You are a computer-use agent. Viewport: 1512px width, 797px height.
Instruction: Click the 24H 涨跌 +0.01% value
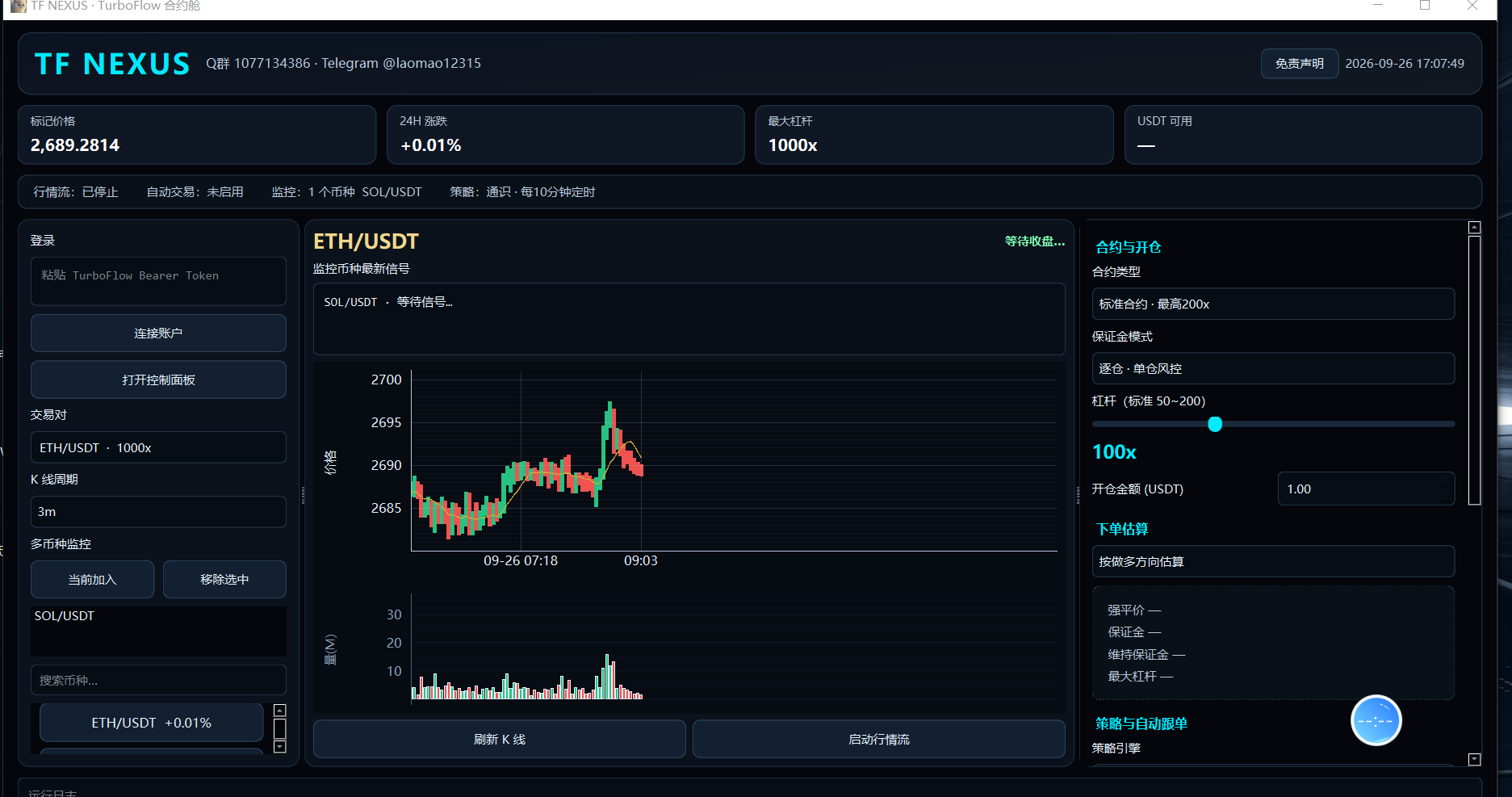pos(431,145)
